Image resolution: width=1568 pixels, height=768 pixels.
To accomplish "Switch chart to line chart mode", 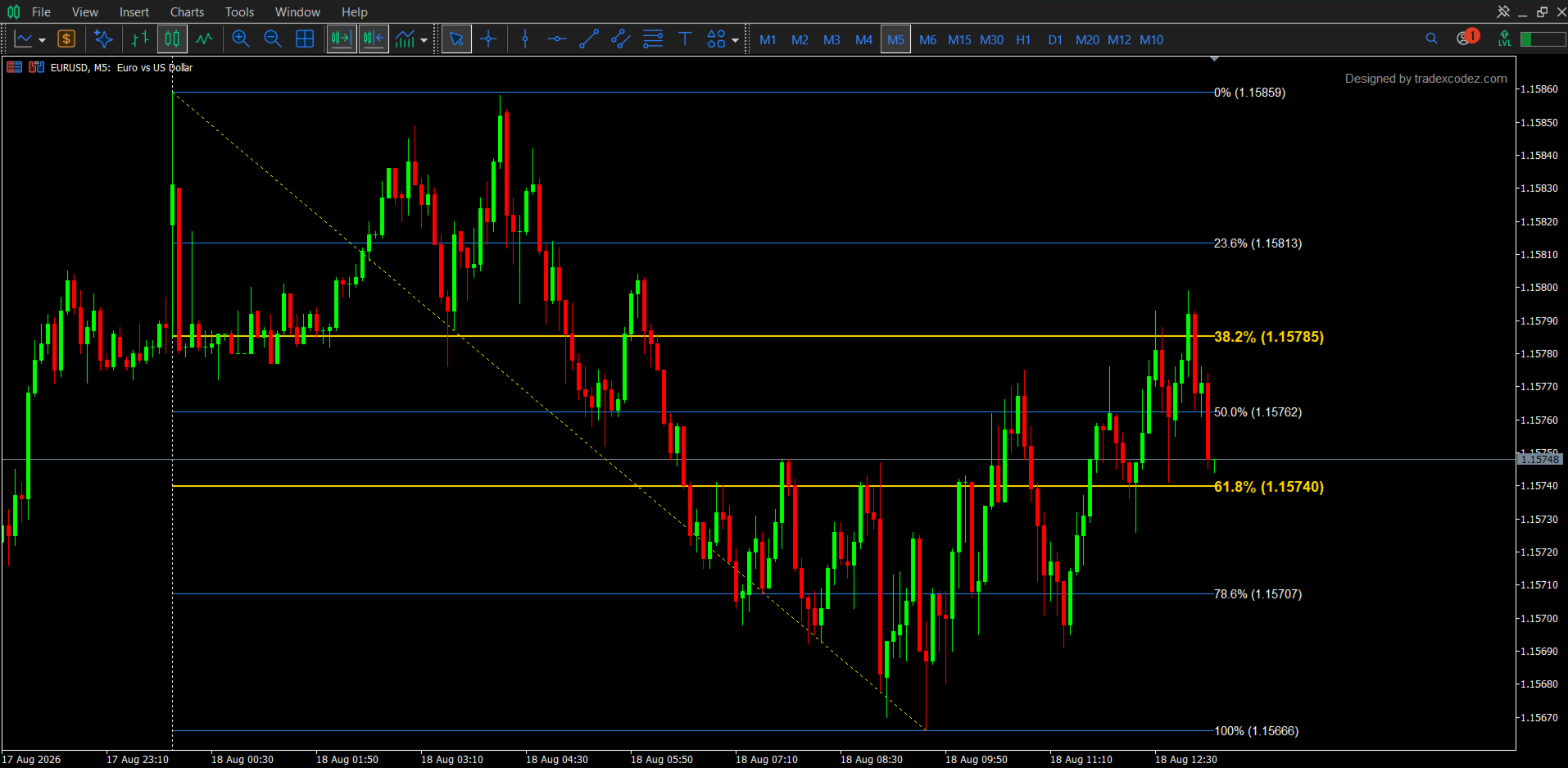I will click(204, 39).
